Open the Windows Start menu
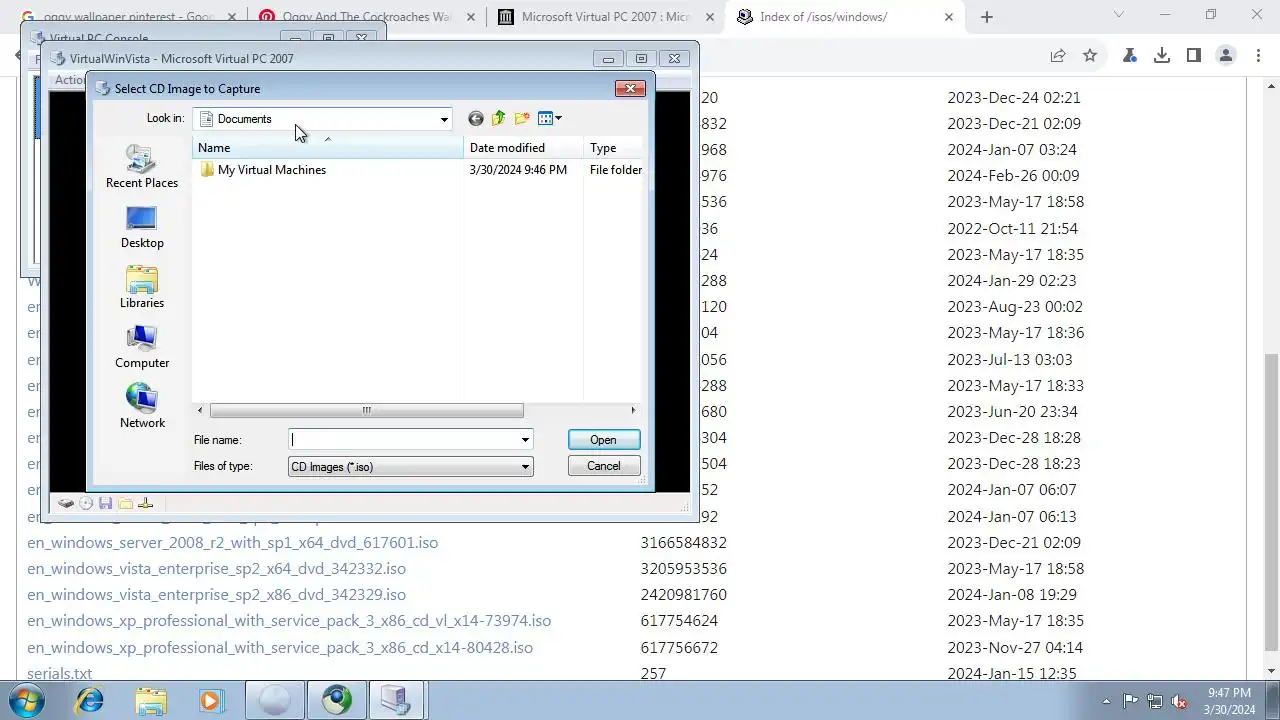The image size is (1280, 720). (26, 701)
